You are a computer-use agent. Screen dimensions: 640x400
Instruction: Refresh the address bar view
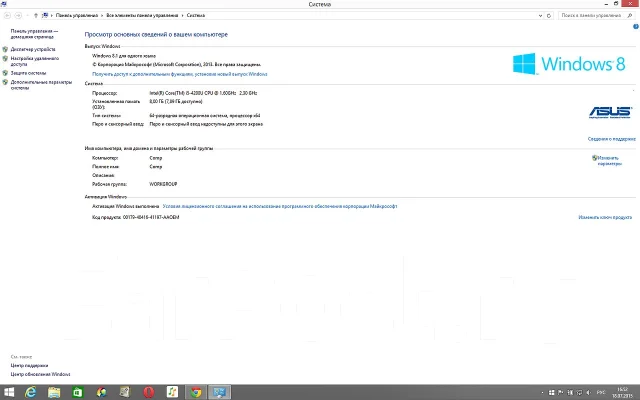point(549,16)
